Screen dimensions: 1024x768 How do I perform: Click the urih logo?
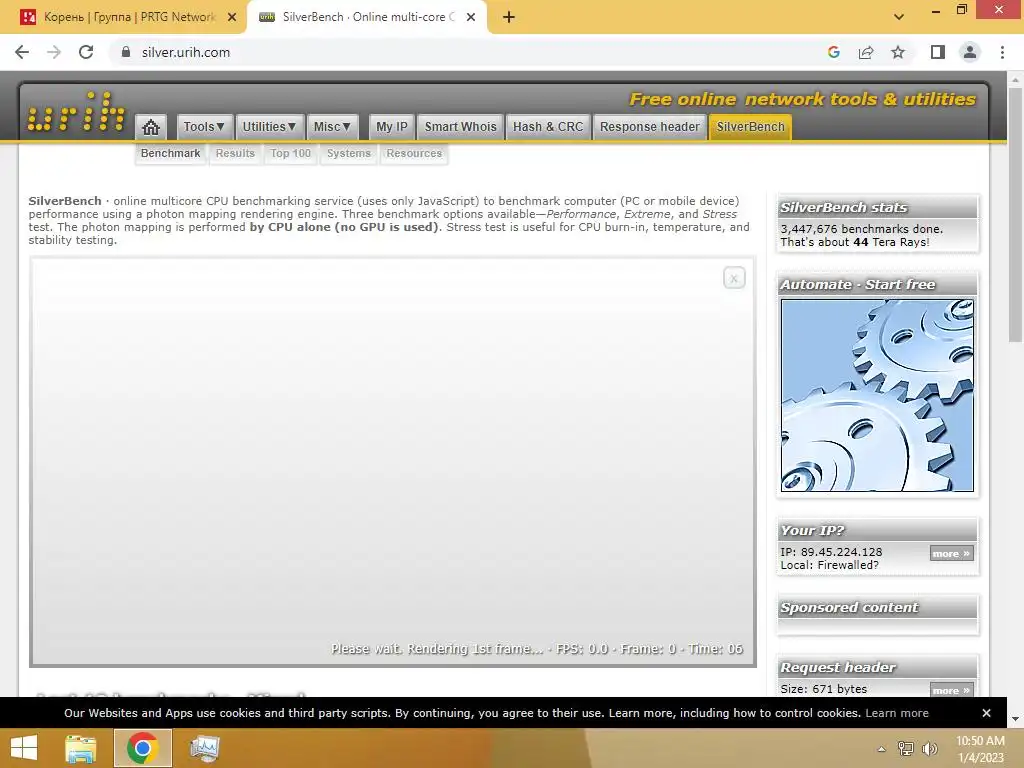tap(76, 112)
